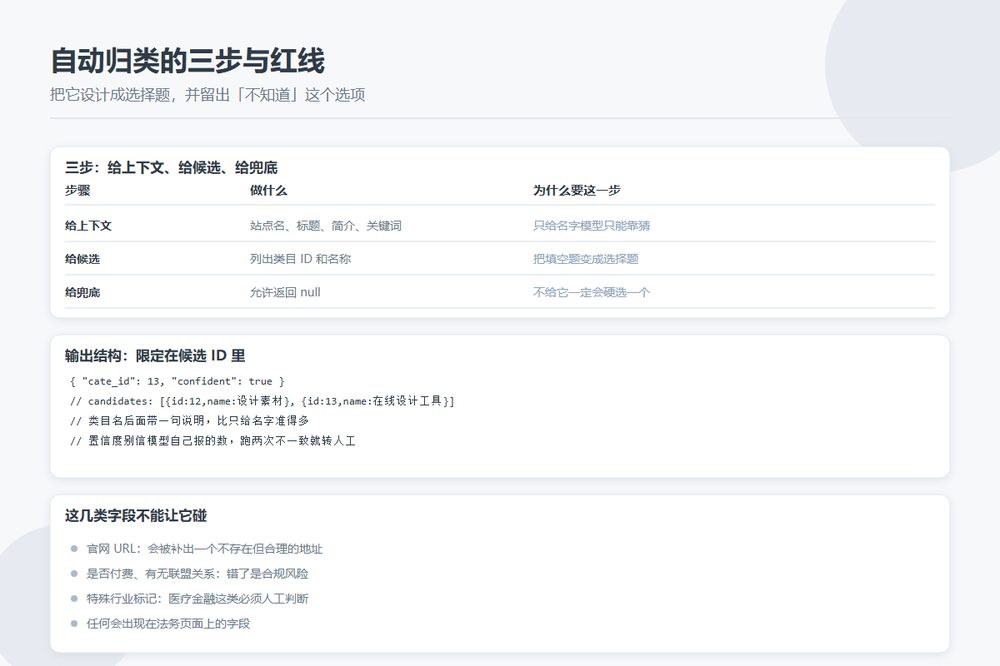Select the slide title 自动归类的三步与红线
Image resolution: width=1000 pixels, height=666 pixels.
(188, 61)
